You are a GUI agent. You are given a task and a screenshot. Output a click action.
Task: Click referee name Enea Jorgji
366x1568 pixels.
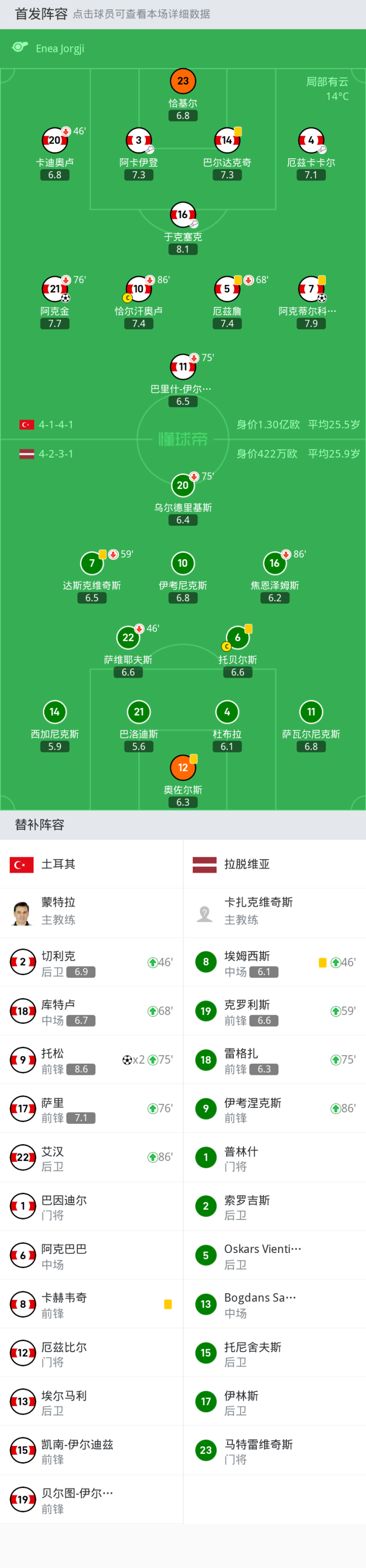[x=60, y=49]
